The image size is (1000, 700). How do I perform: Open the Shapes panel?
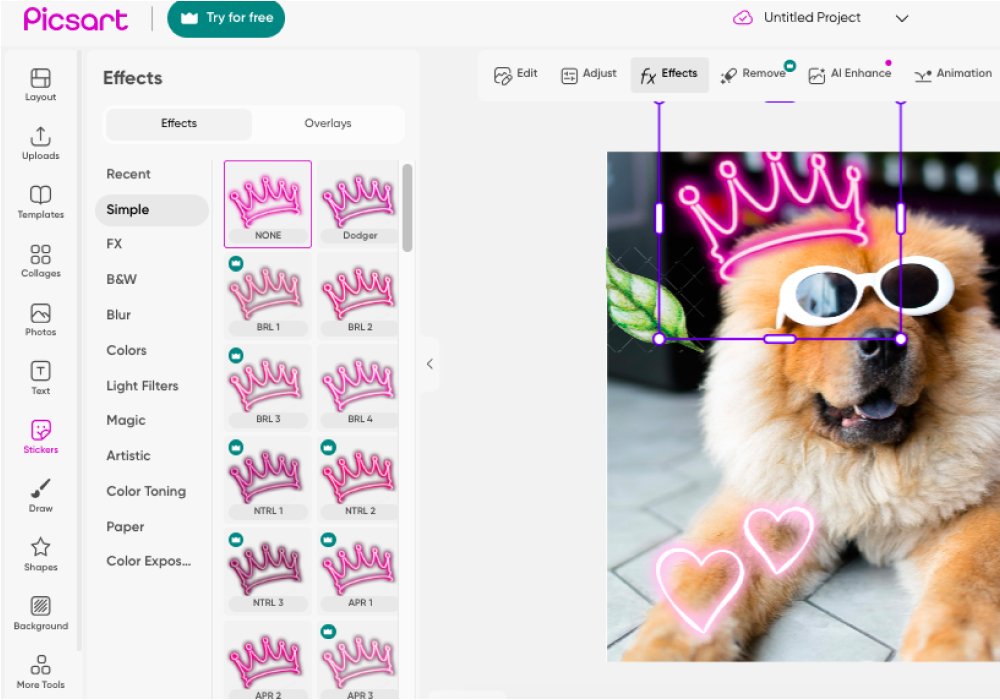click(41, 554)
